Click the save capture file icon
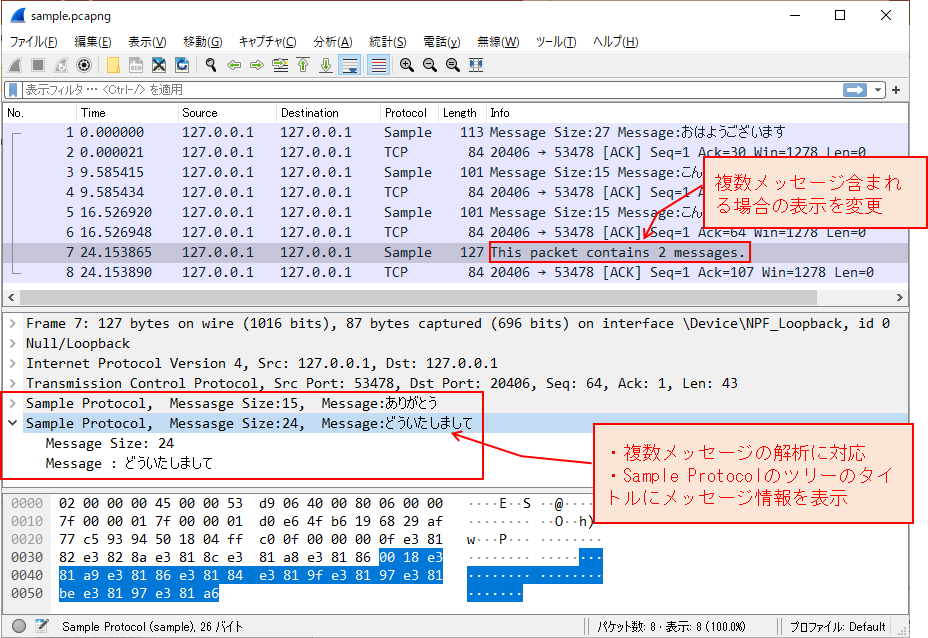The width and height of the screenshot is (928, 638). [x=136, y=65]
